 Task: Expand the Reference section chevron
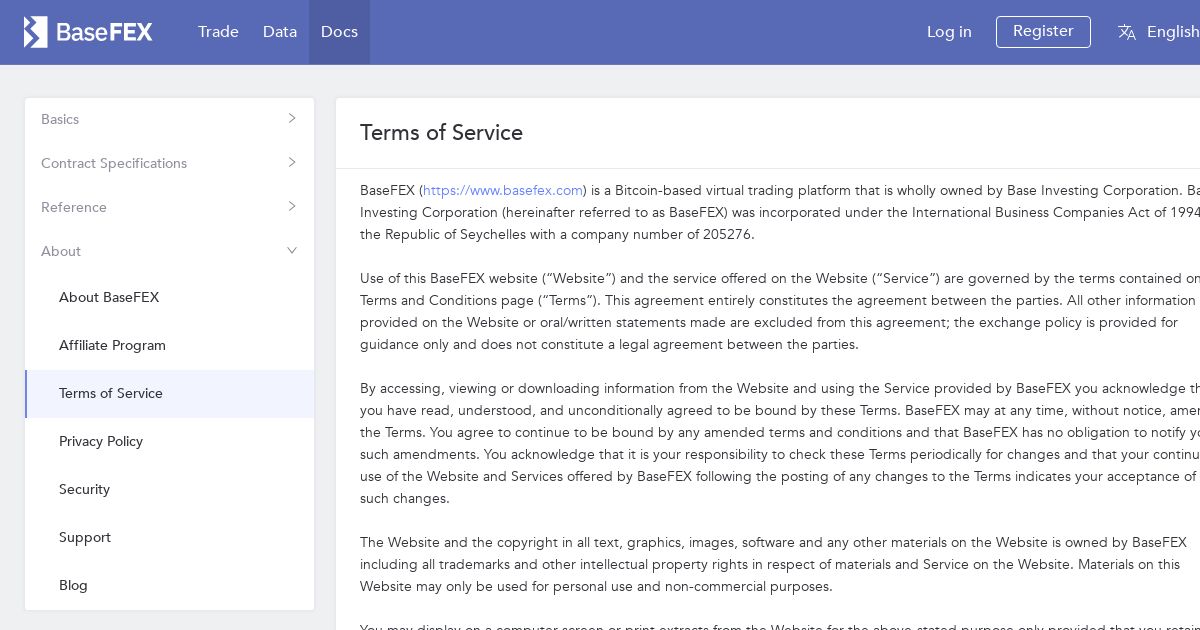coord(292,206)
